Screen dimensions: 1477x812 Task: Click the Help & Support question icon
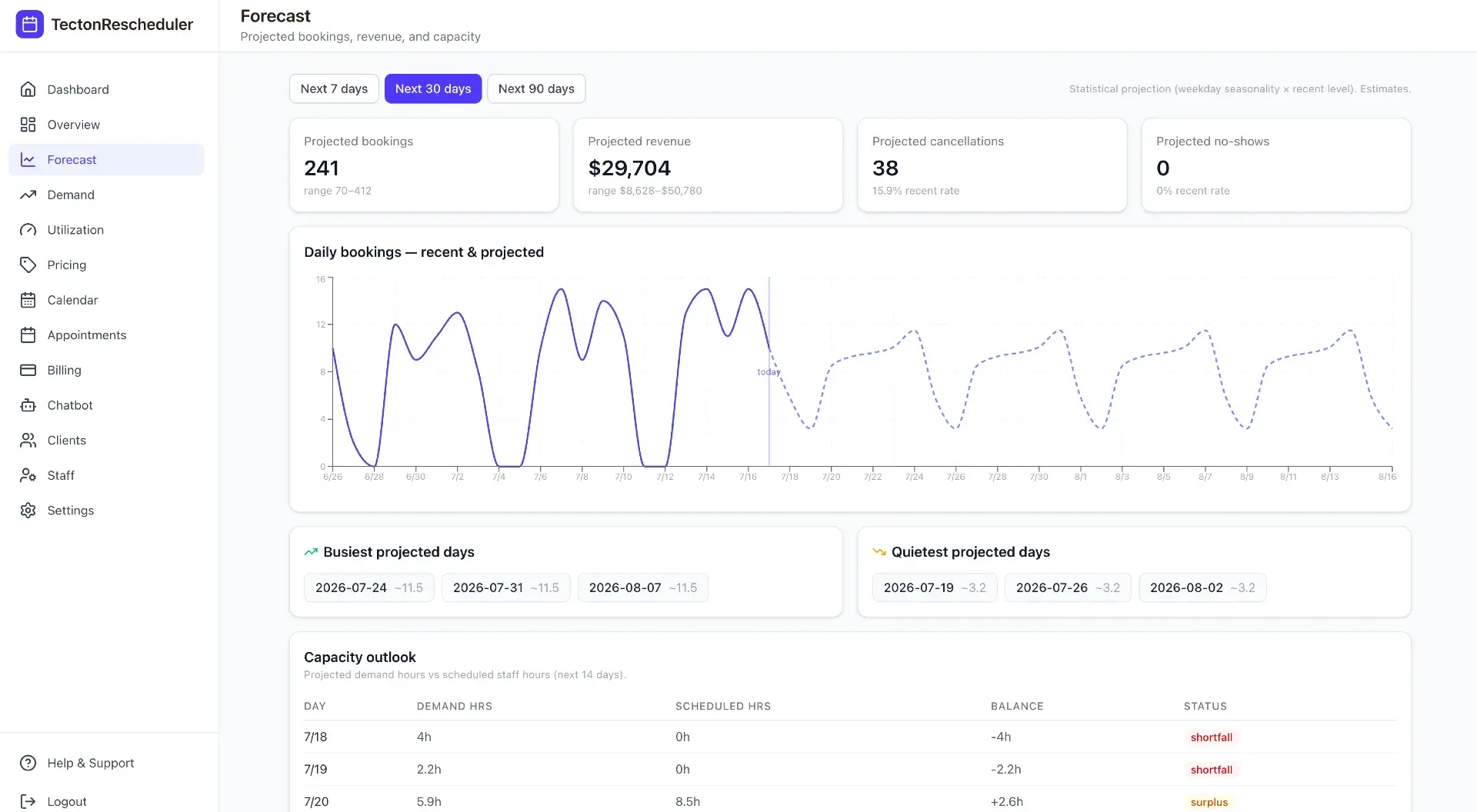tap(28, 763)
